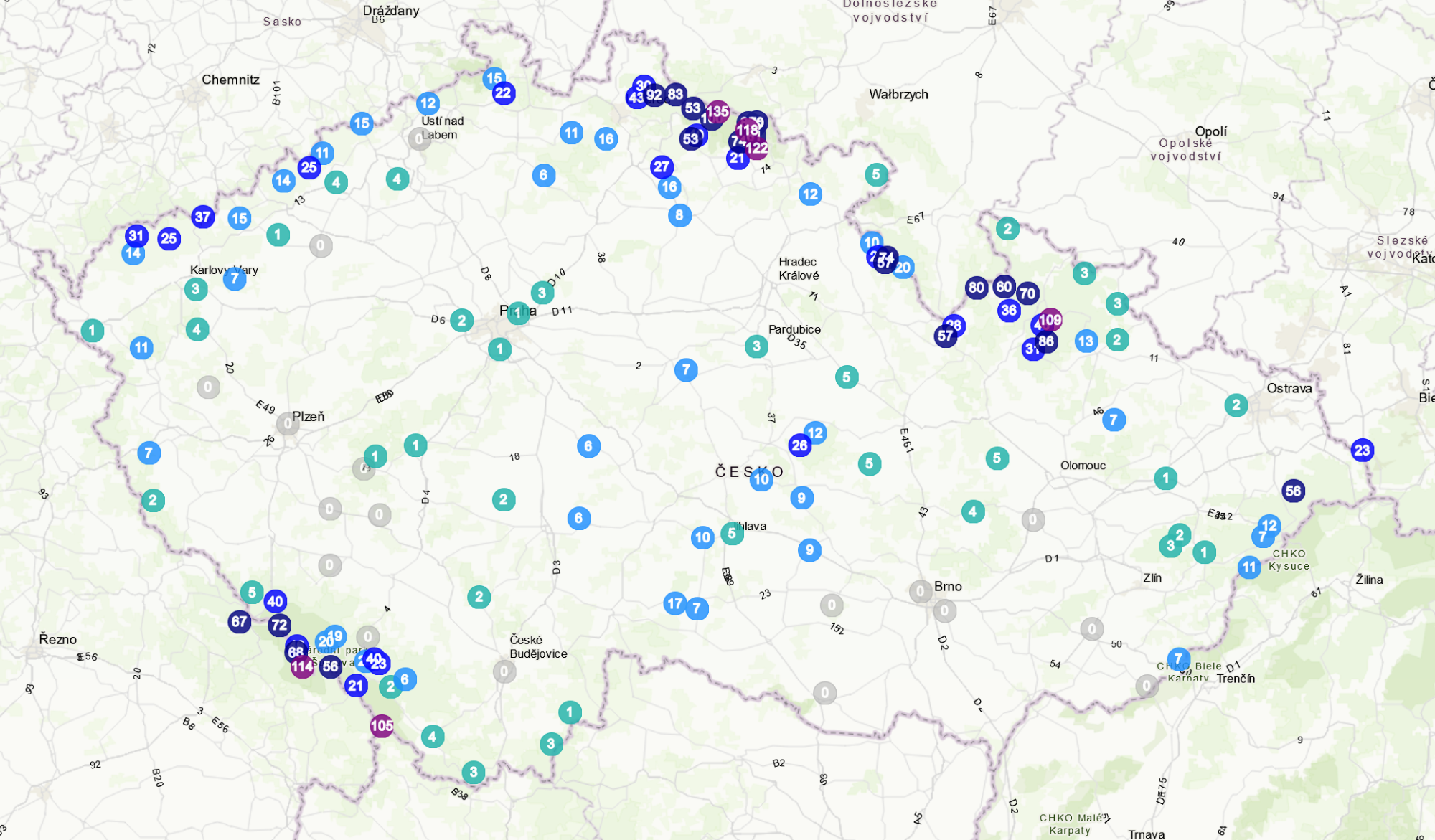Select the purple 114 marker
Image resolution: width=1435 pixels, height=840 pixels.
301,667
